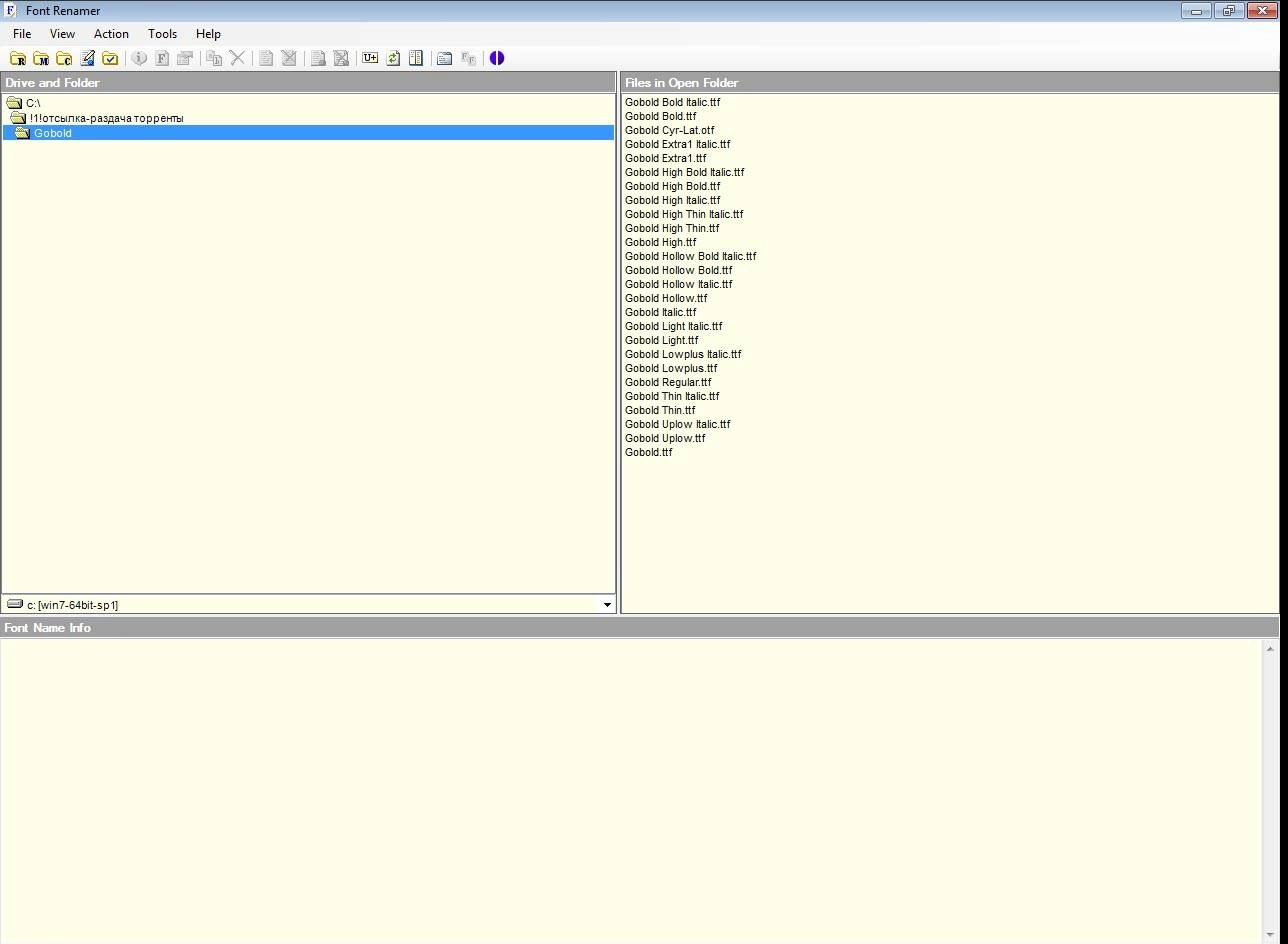This screenshot has height=944, width=1288.
Task: Select file Gobold Extra1 Italic.ttf
Action: (677, 144)
